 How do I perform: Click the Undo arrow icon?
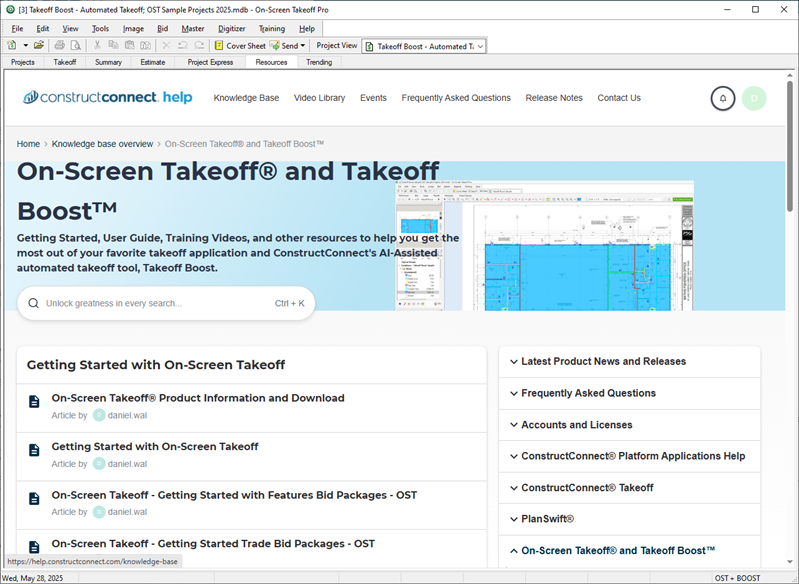182,45
